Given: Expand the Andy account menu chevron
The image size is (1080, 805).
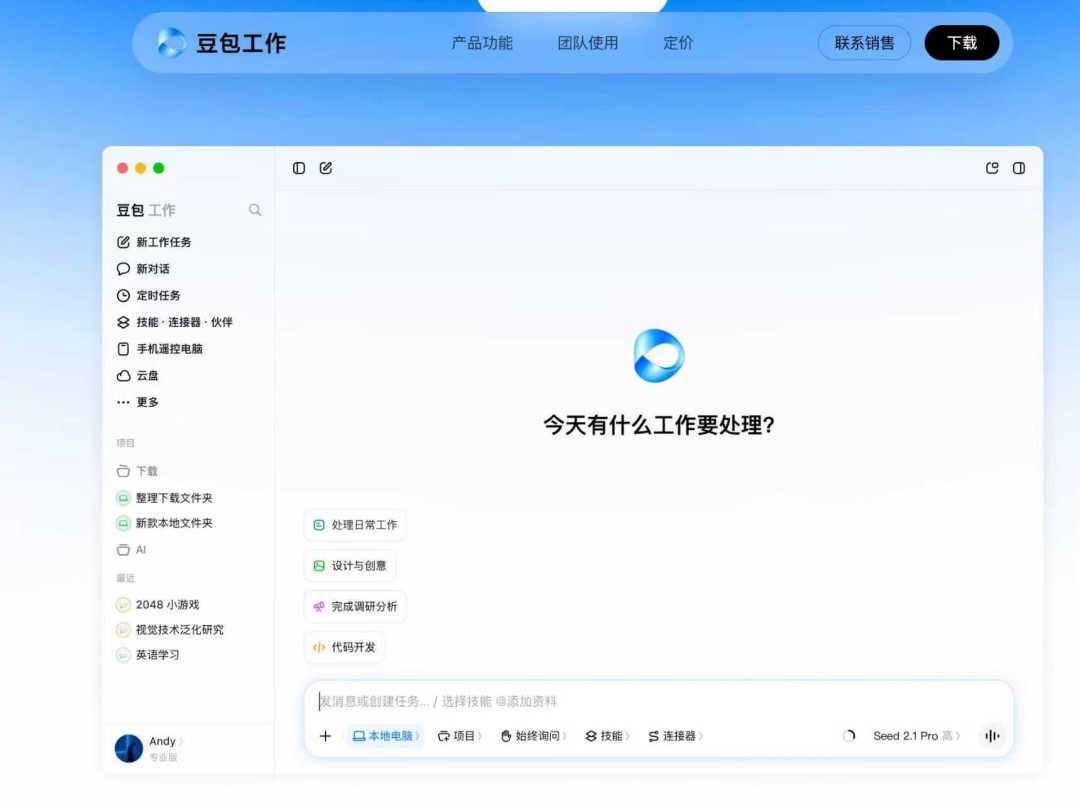Looking at the screenshot, I should tap(181, 742).
